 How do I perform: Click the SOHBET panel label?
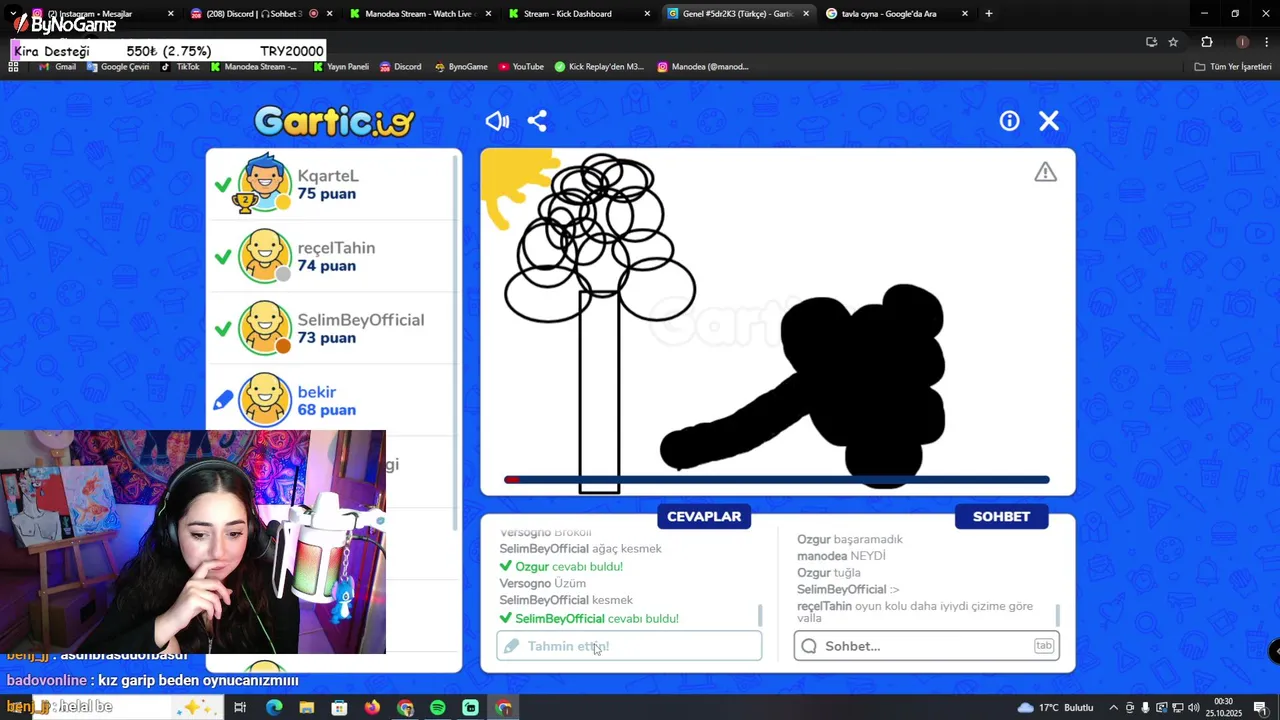coord(1001,516)
